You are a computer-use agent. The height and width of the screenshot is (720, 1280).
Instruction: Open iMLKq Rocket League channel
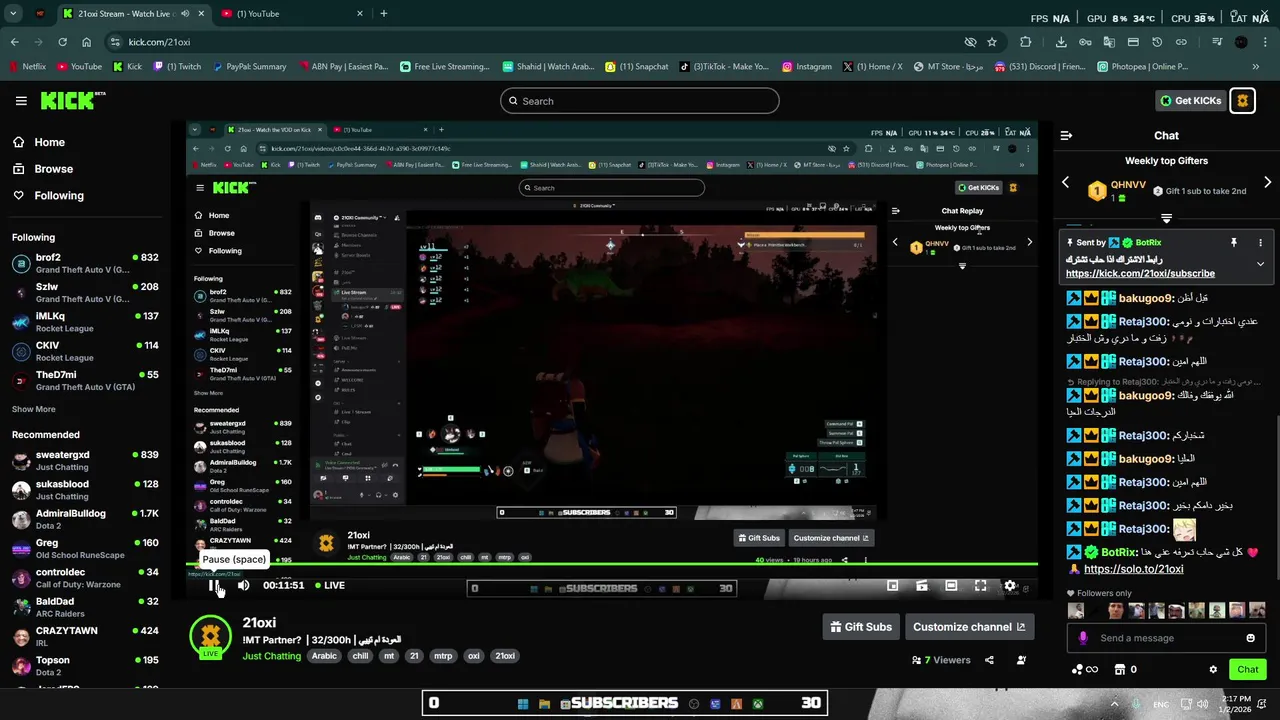(x=85, y=322)
